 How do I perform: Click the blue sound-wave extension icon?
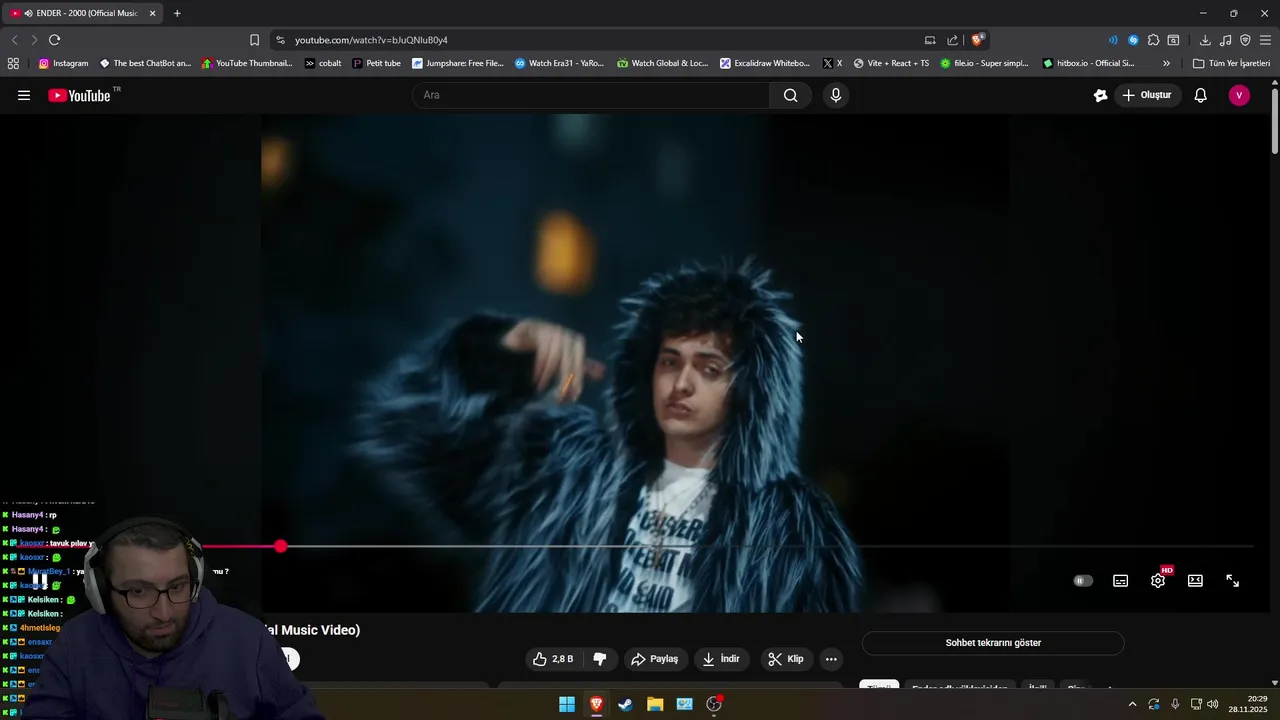pos(1113,40)
